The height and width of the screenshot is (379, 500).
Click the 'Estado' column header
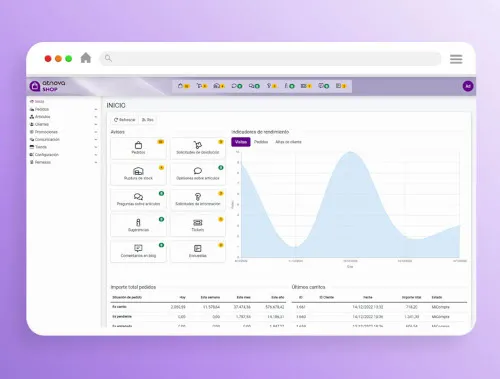point(437,297)
